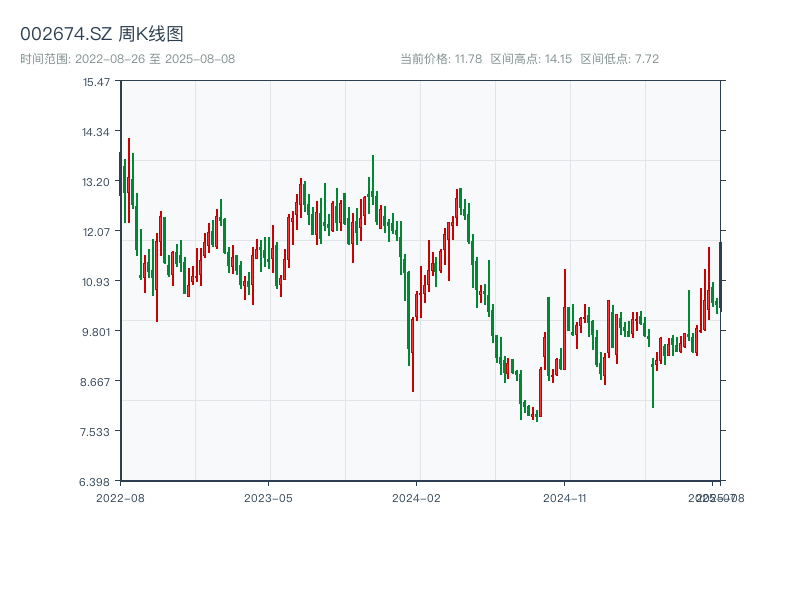The image size is (800, 600).
Task: Click the 区间高点 14.15 label
Action: tap(531, 59)
